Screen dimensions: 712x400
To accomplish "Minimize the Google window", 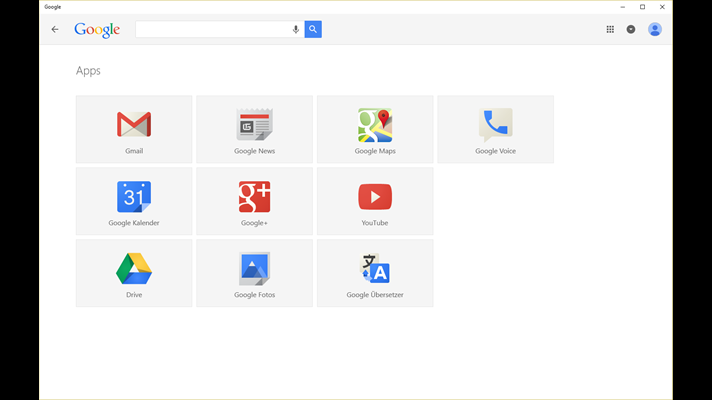I will [623, 7].
